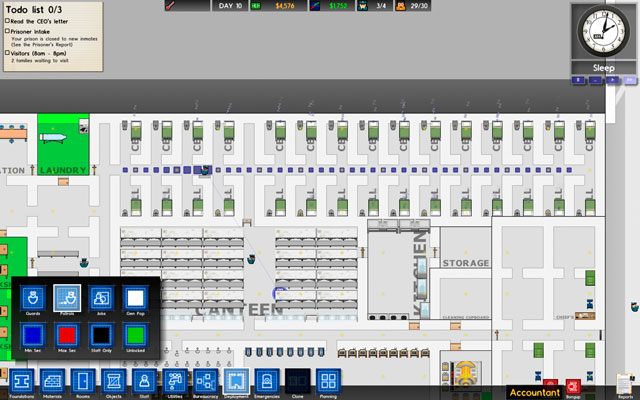Open the Staff hiring menu
Viewport: 640px width, 400px height.
tap(144, 381)
